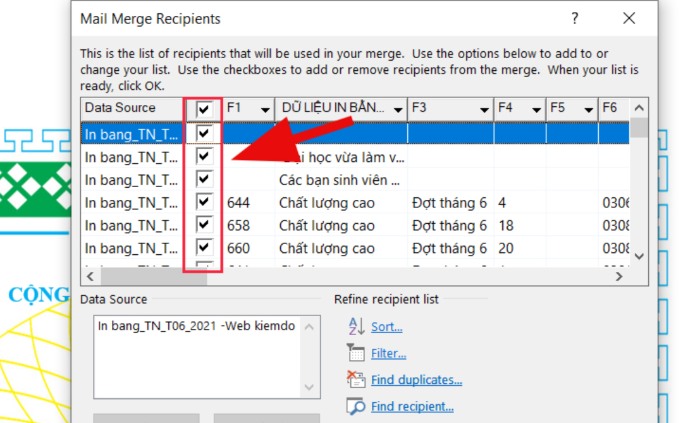
Task: Uncheck the recipient row with F1 value 660
Action: pyautogui.click(x=204, y=248)
